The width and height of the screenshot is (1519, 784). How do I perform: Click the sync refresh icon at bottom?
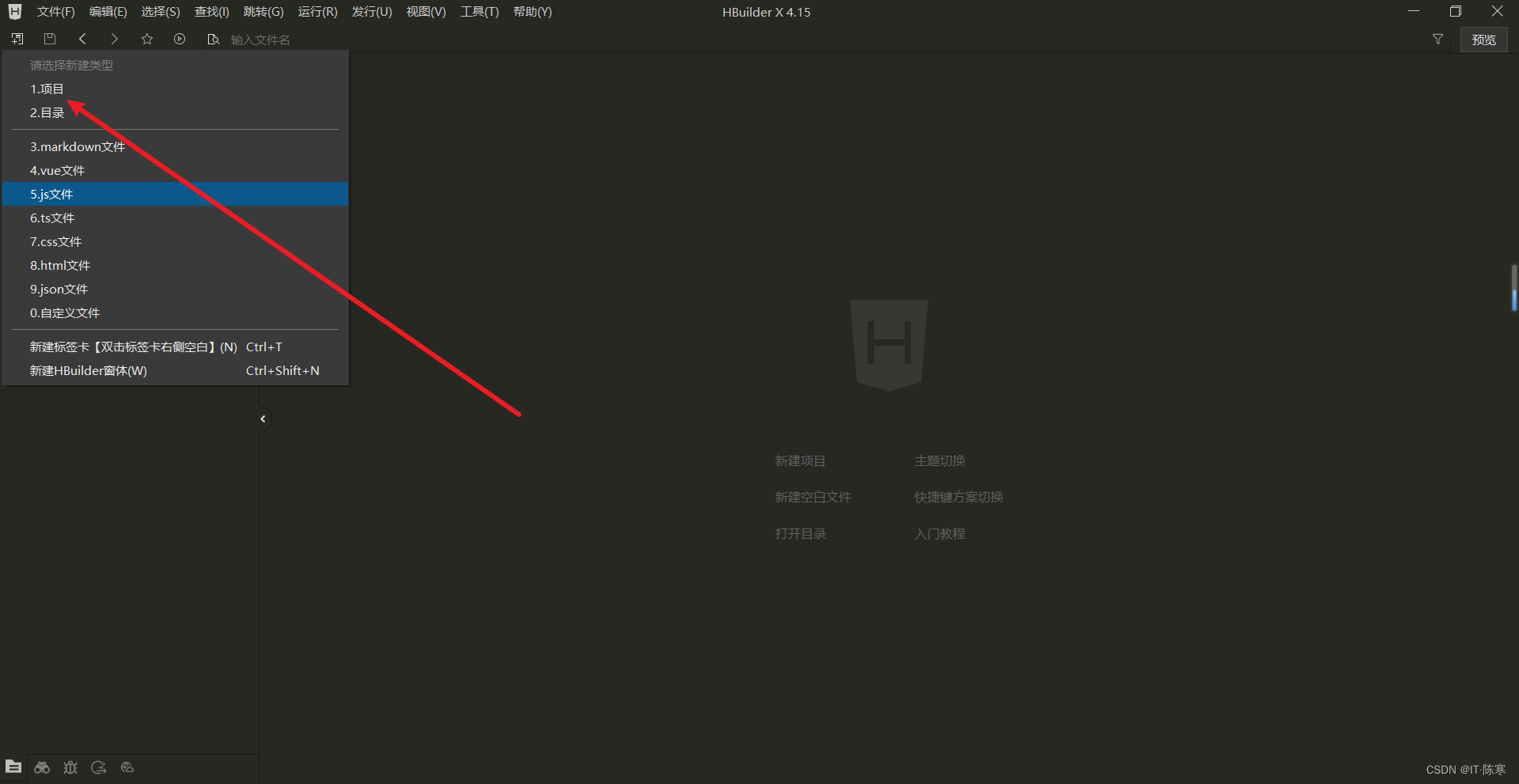tap(99, 767)
